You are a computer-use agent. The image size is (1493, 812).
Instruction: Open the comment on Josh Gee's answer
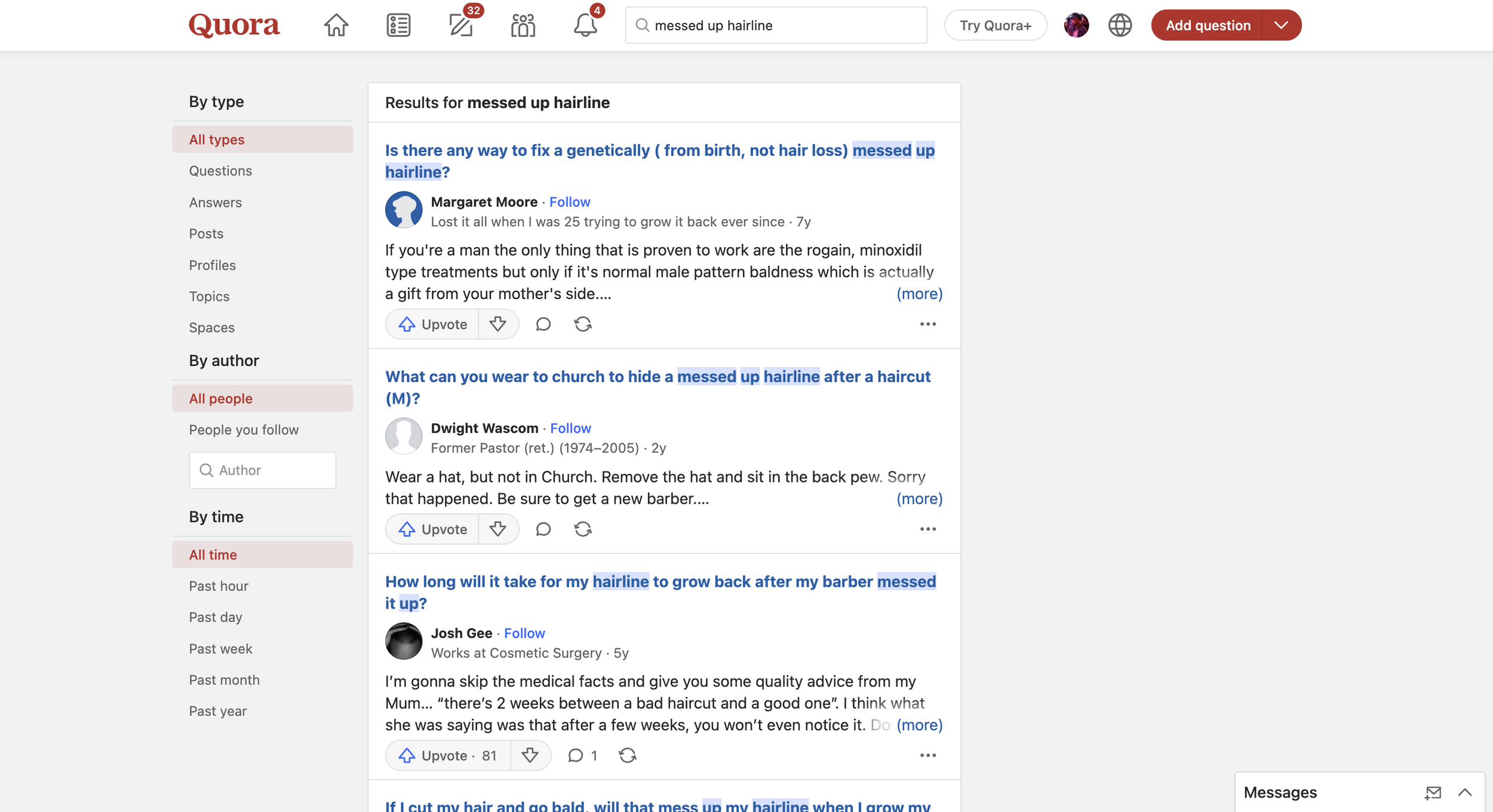pos(576,755)
